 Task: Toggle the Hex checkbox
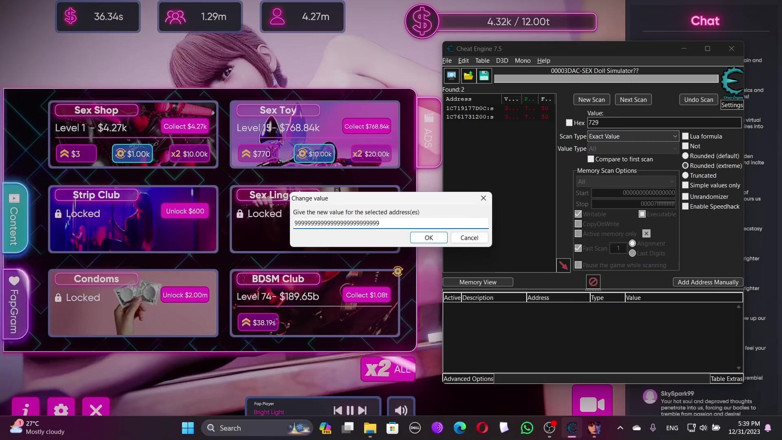569,123
